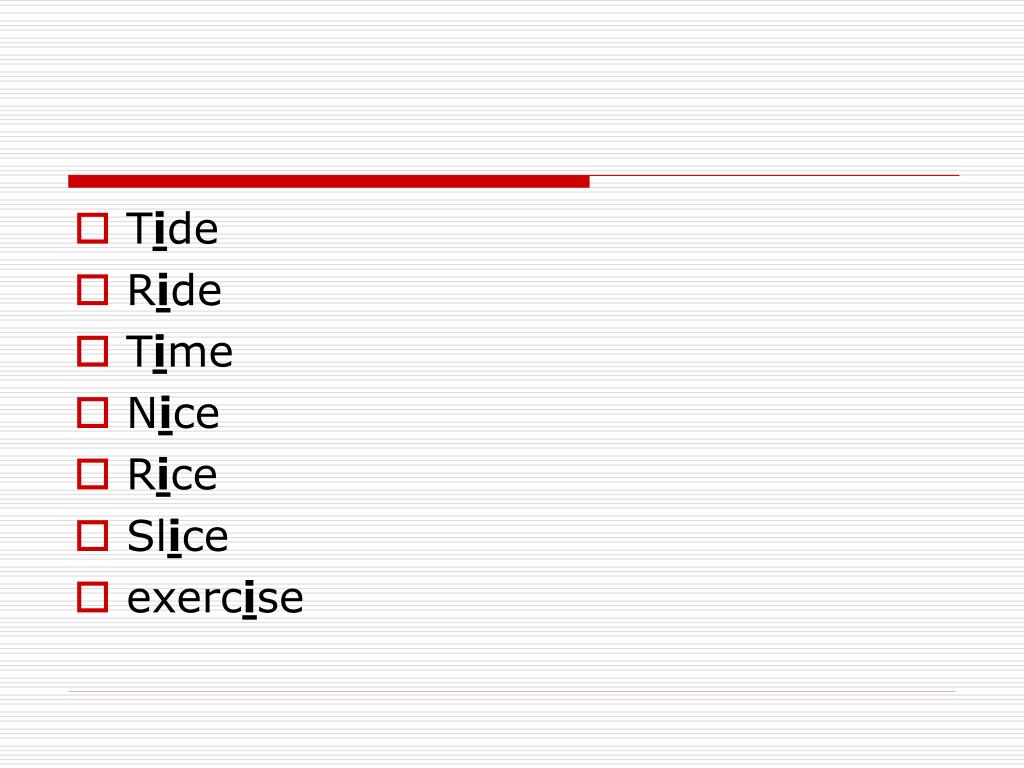The width and height of the screenshot is (1024, 768).
Task: Click the red square bullet beside Tide
Action: point(92,229)
